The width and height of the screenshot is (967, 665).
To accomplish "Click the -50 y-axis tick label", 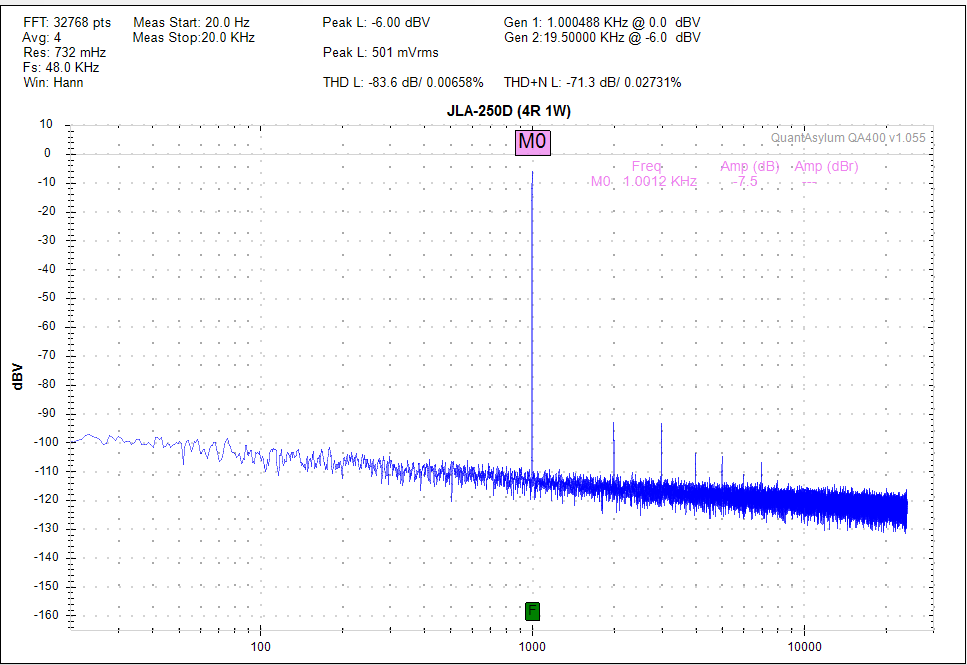I will [47, 297].
